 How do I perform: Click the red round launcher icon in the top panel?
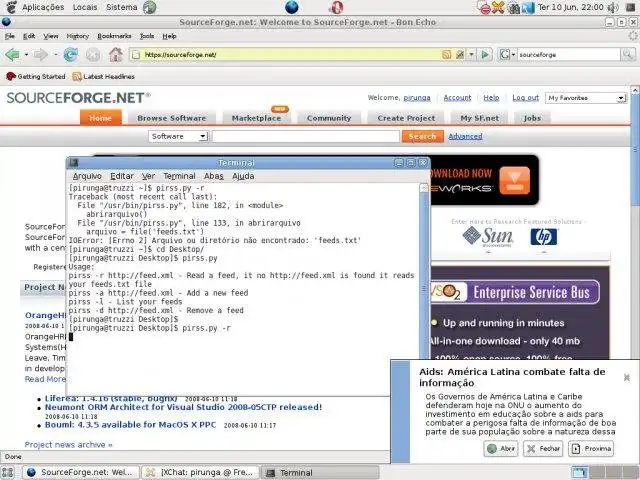pos(336,7)
